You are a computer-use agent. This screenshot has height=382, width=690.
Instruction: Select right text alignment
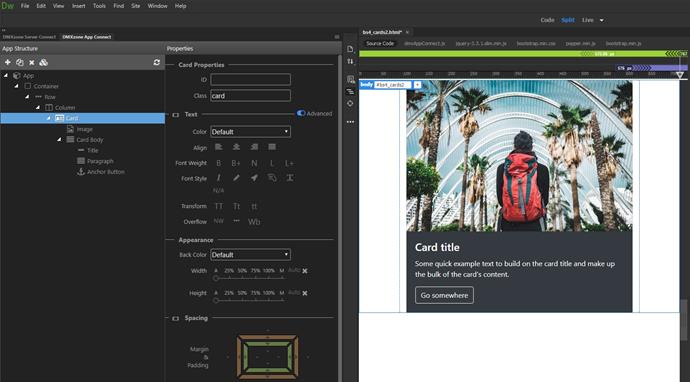click(254, 147)
